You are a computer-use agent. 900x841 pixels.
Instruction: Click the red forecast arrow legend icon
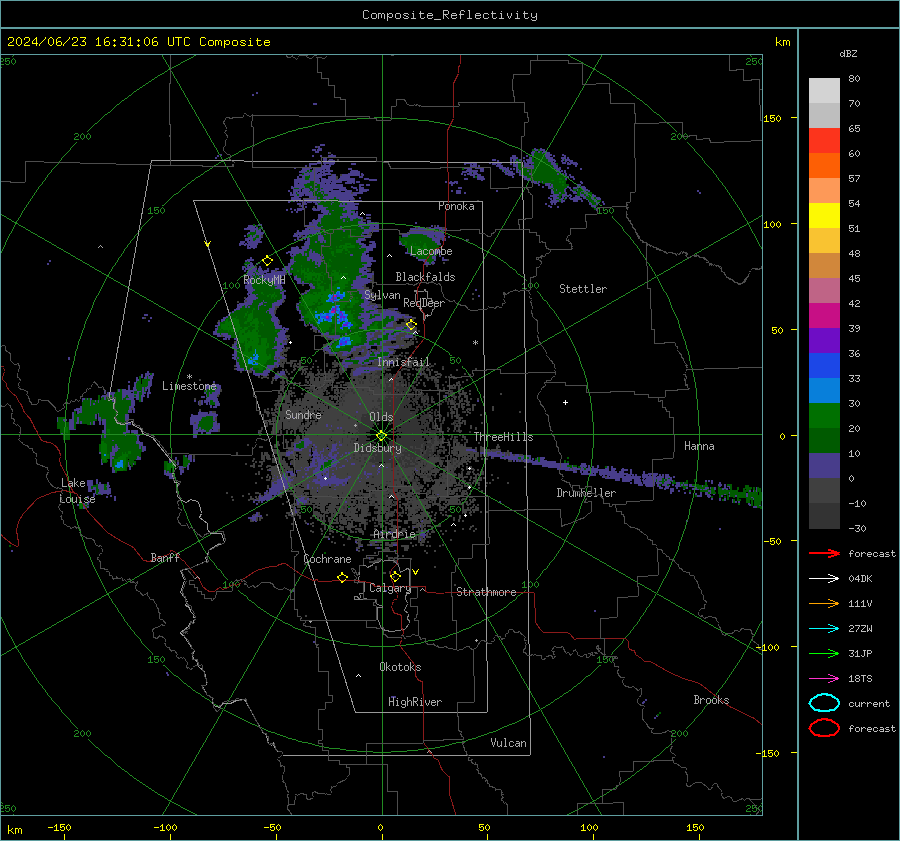coord(824,553)
